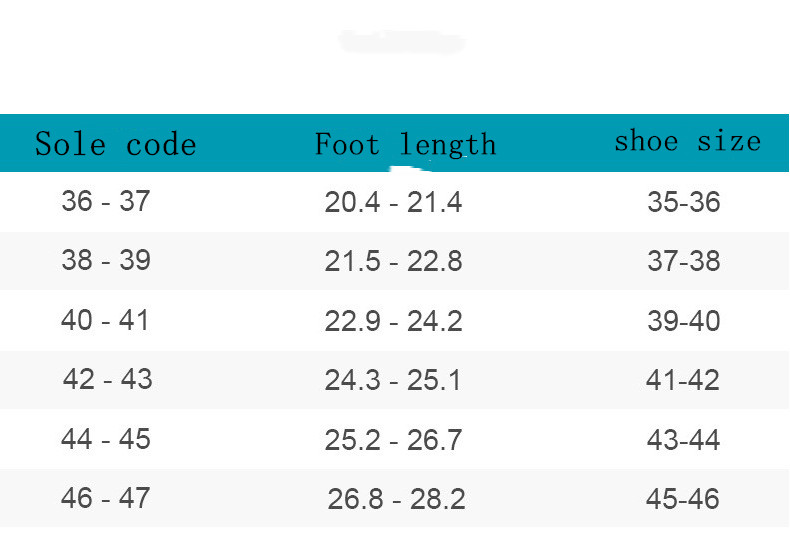Click sole code cell 40 - 41
The height and width of the screenshot is (544, 790).
(x=105, y=321)
